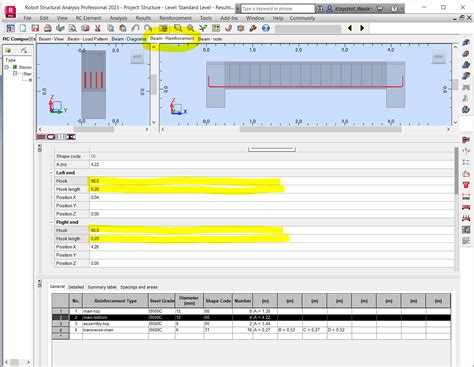Viewport: 474px width, 367px height.
Task: Click the Undo arrow icon
Action: coord(135,28)
